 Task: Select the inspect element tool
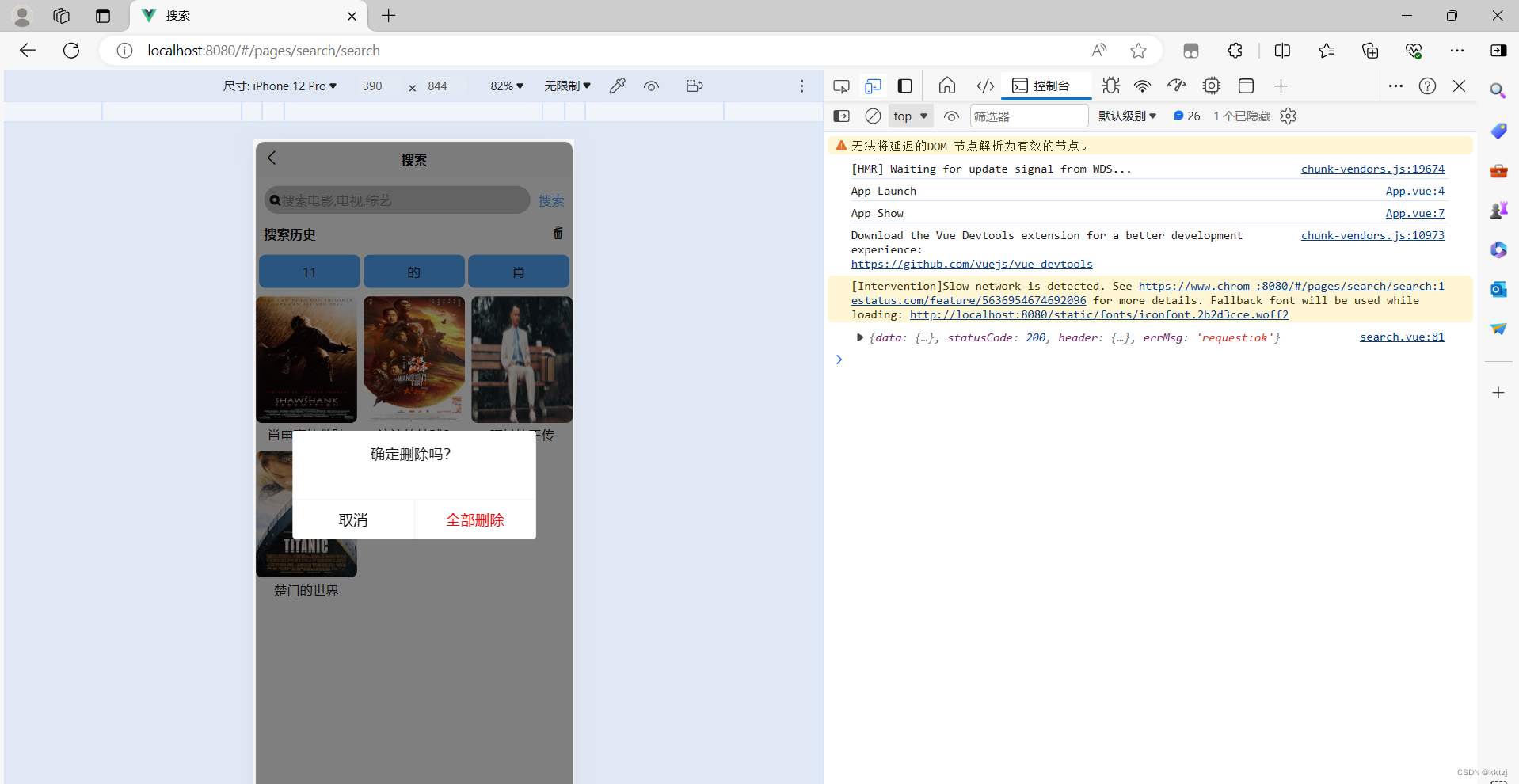click(841, 86)
